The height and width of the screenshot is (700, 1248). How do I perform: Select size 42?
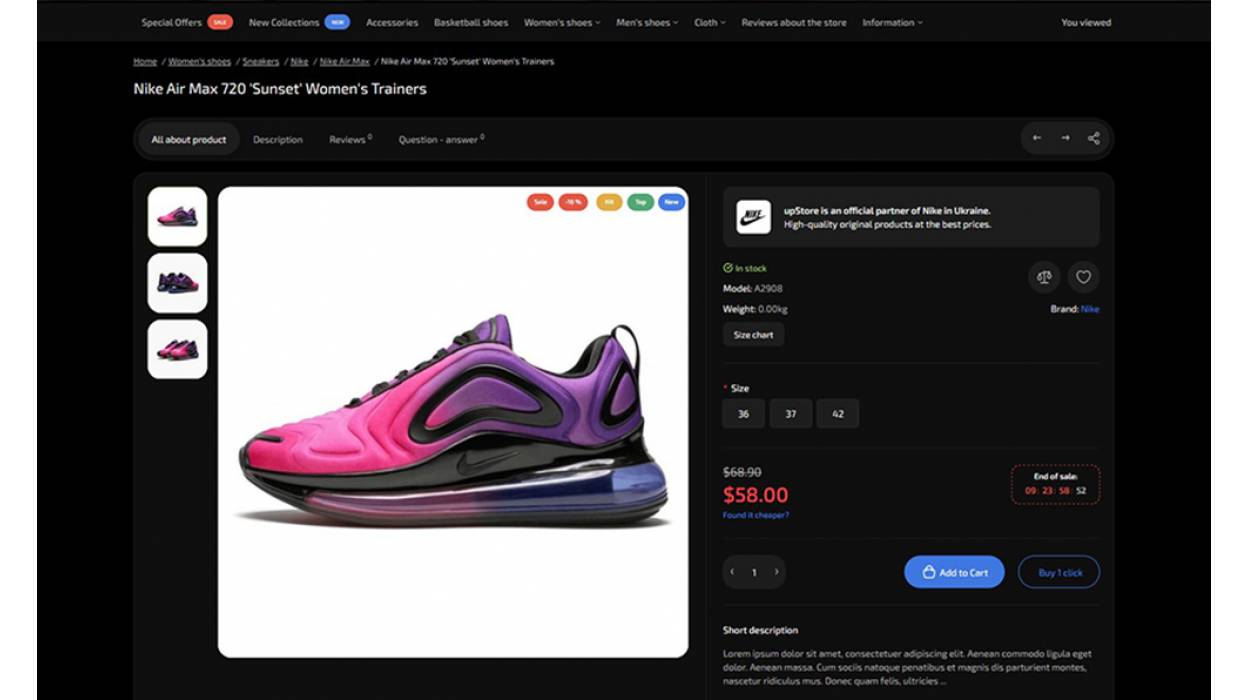(838, 413)
